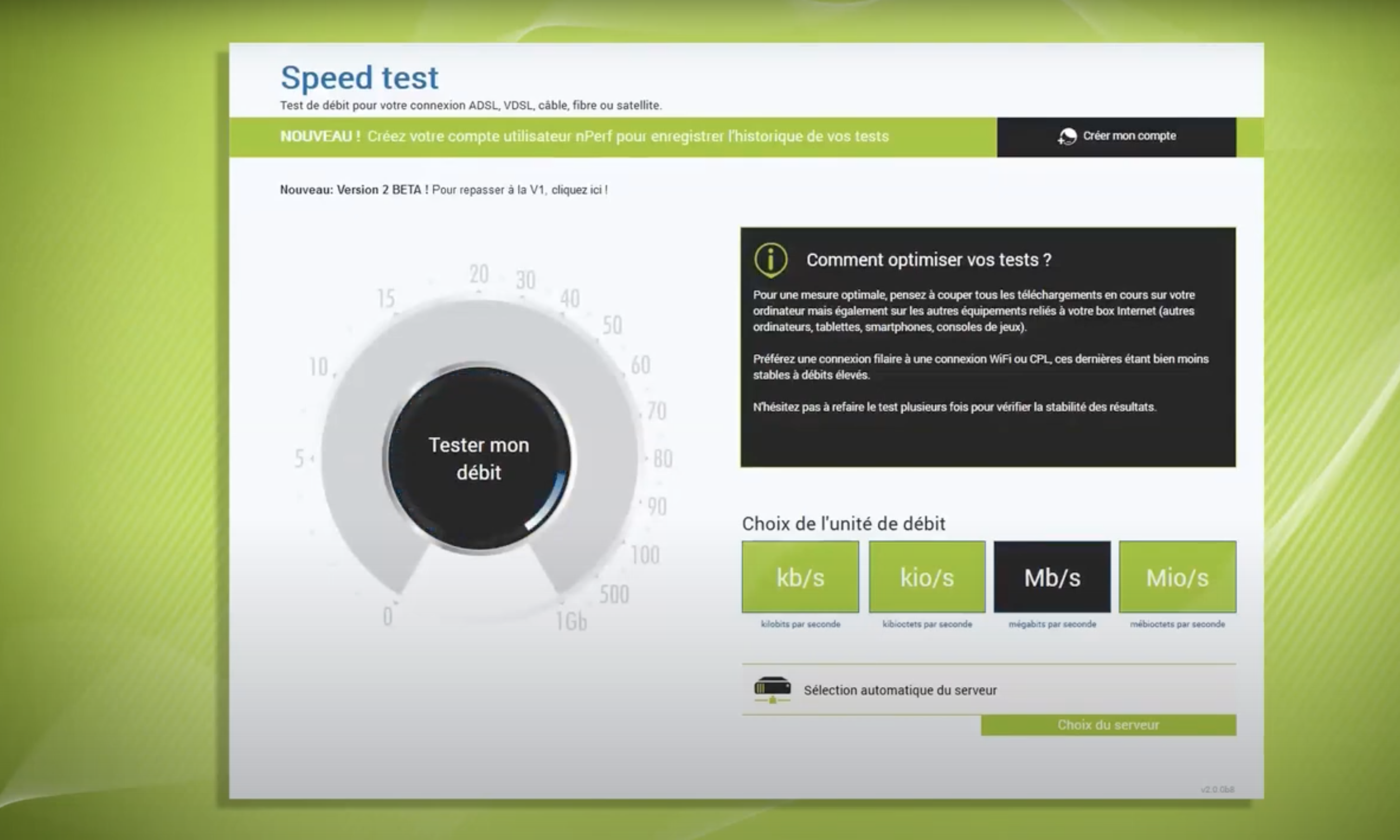The height and width of the screenshot is (840, 1400).
Task: Click the 'kibioctets par seconde' label
Action: click(927, 624)
